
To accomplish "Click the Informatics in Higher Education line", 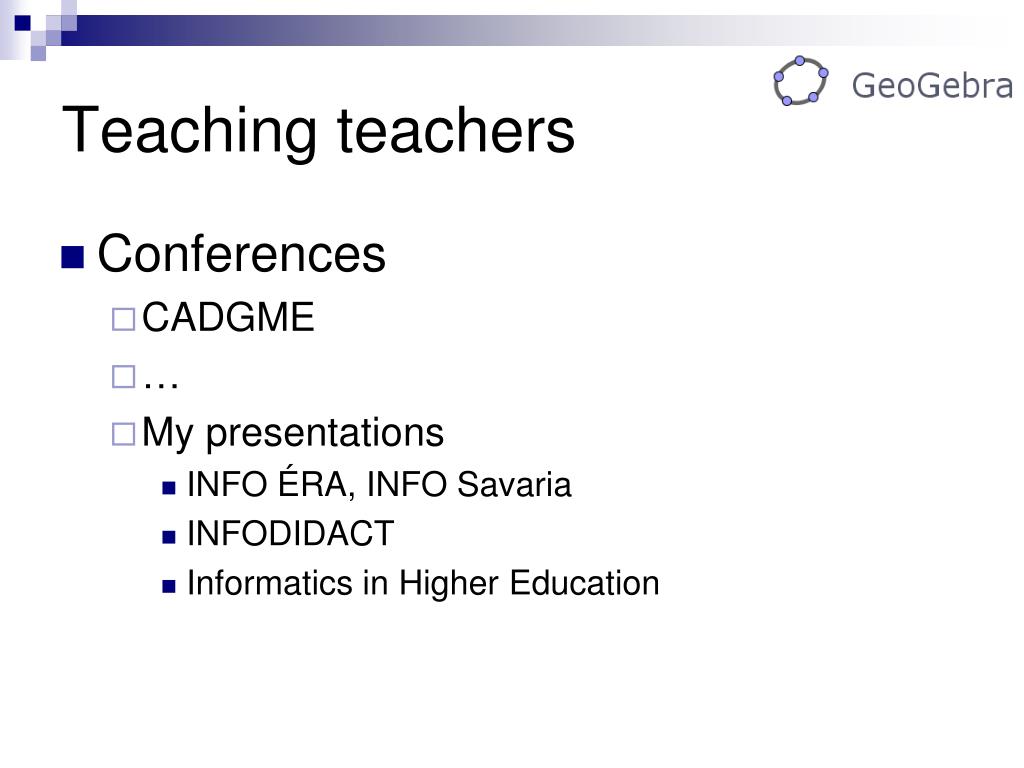I will point(423,583).
